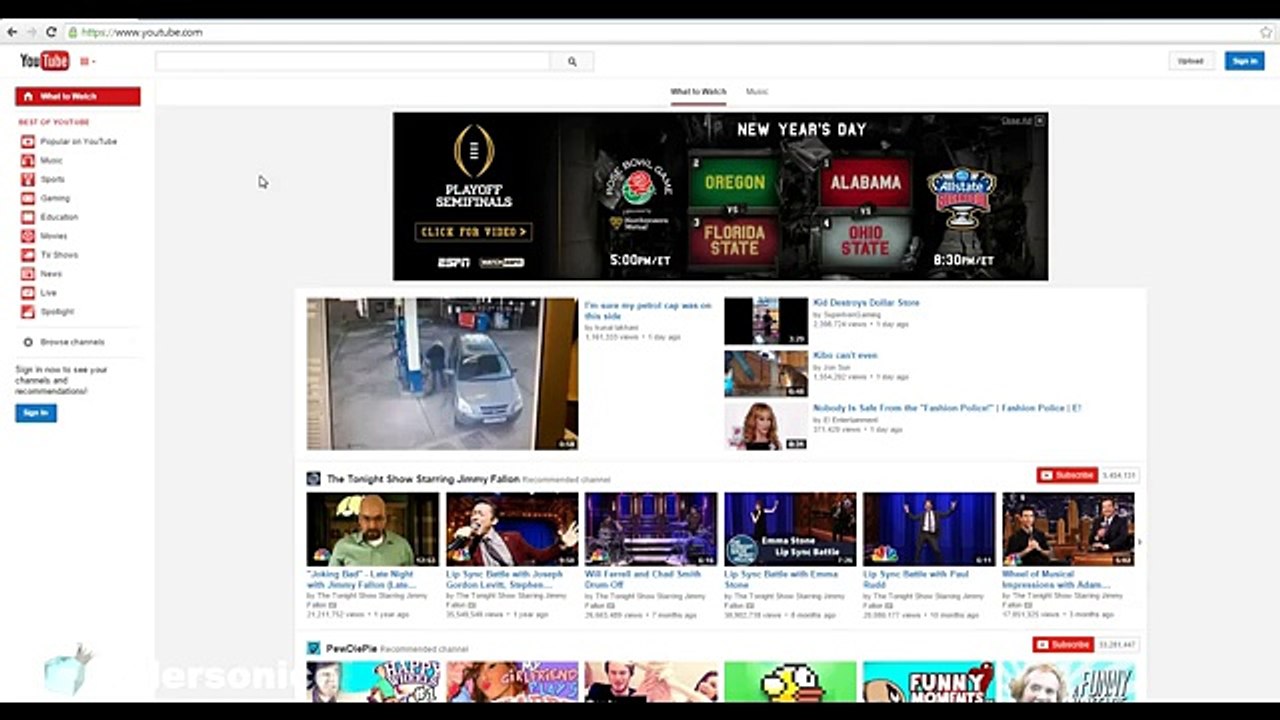This screenshot has height=720, width=1280.
Task: Click the Nobody Is Safe Fashion Police title
Action: [947, 408]
